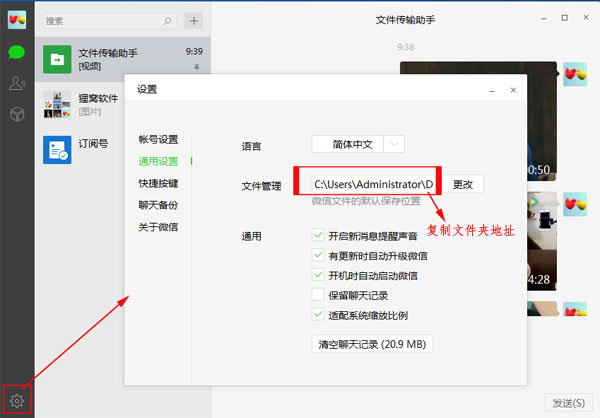
Task: Click the 发送(S) send button
Action: pos(568,403)
